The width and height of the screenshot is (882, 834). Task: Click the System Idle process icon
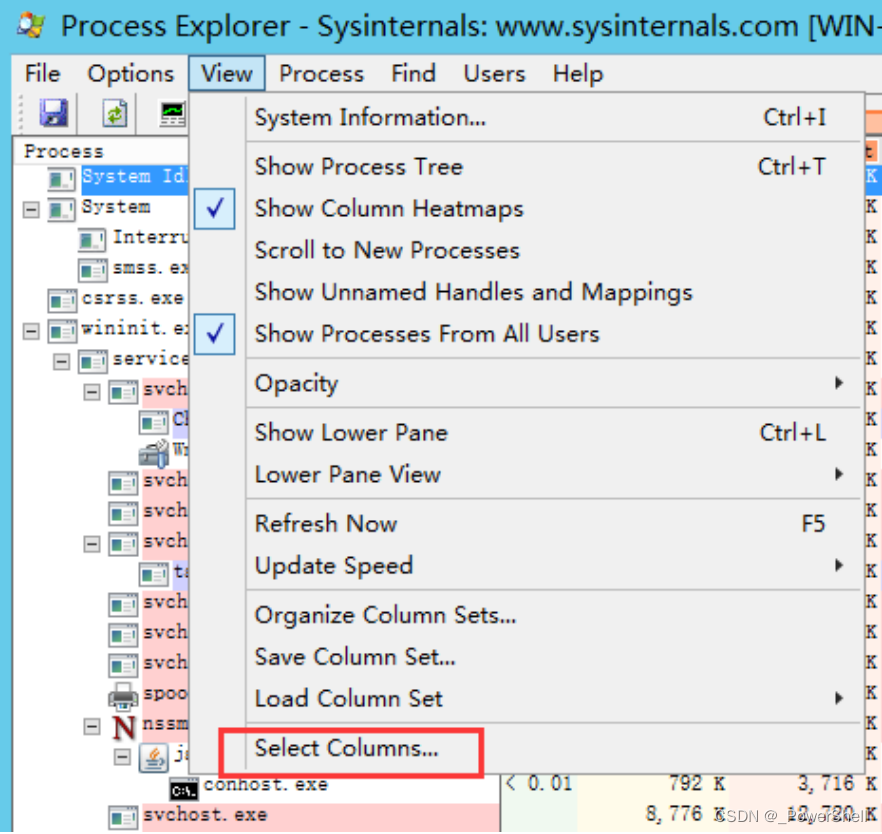coord(61,179)
